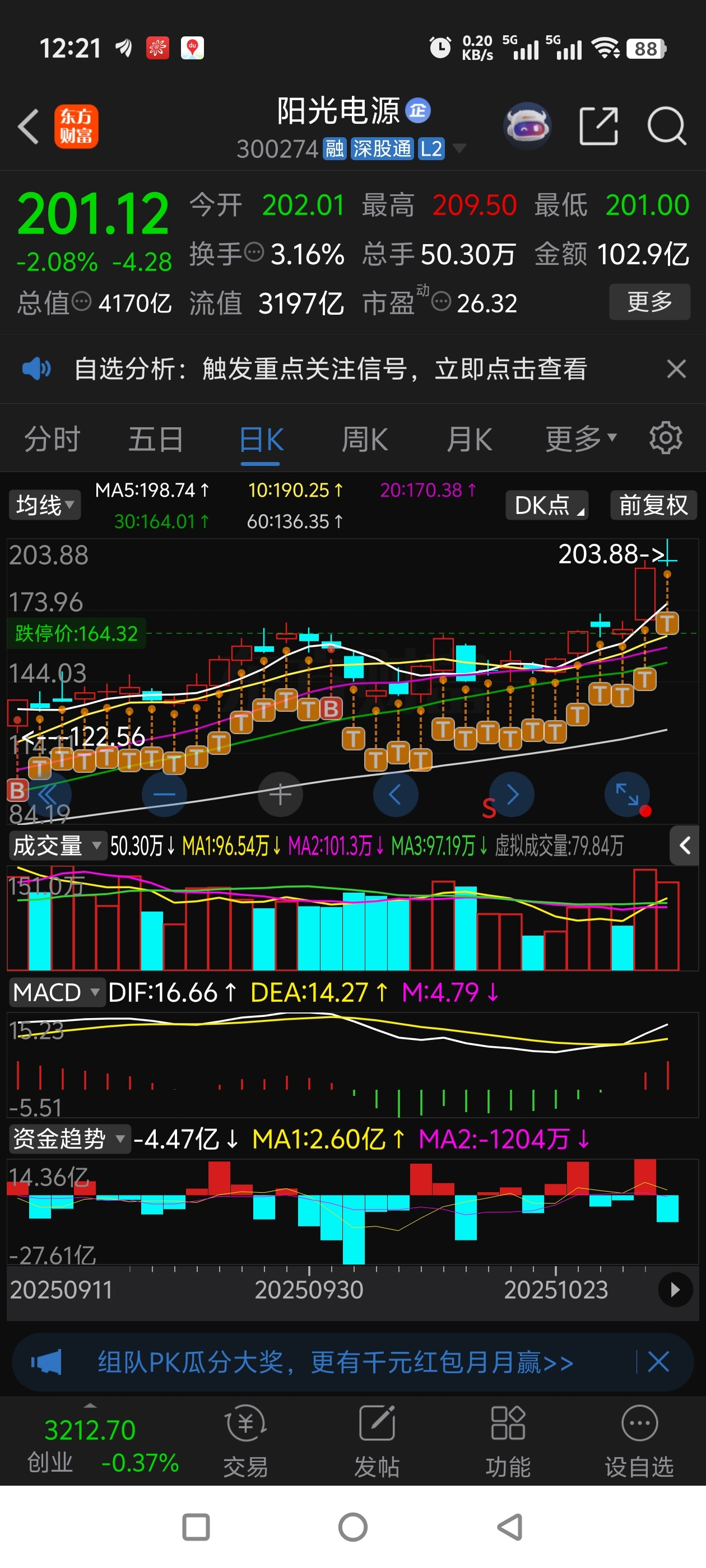Open the MACD indicator dropdown

click(x=57, y=992)
